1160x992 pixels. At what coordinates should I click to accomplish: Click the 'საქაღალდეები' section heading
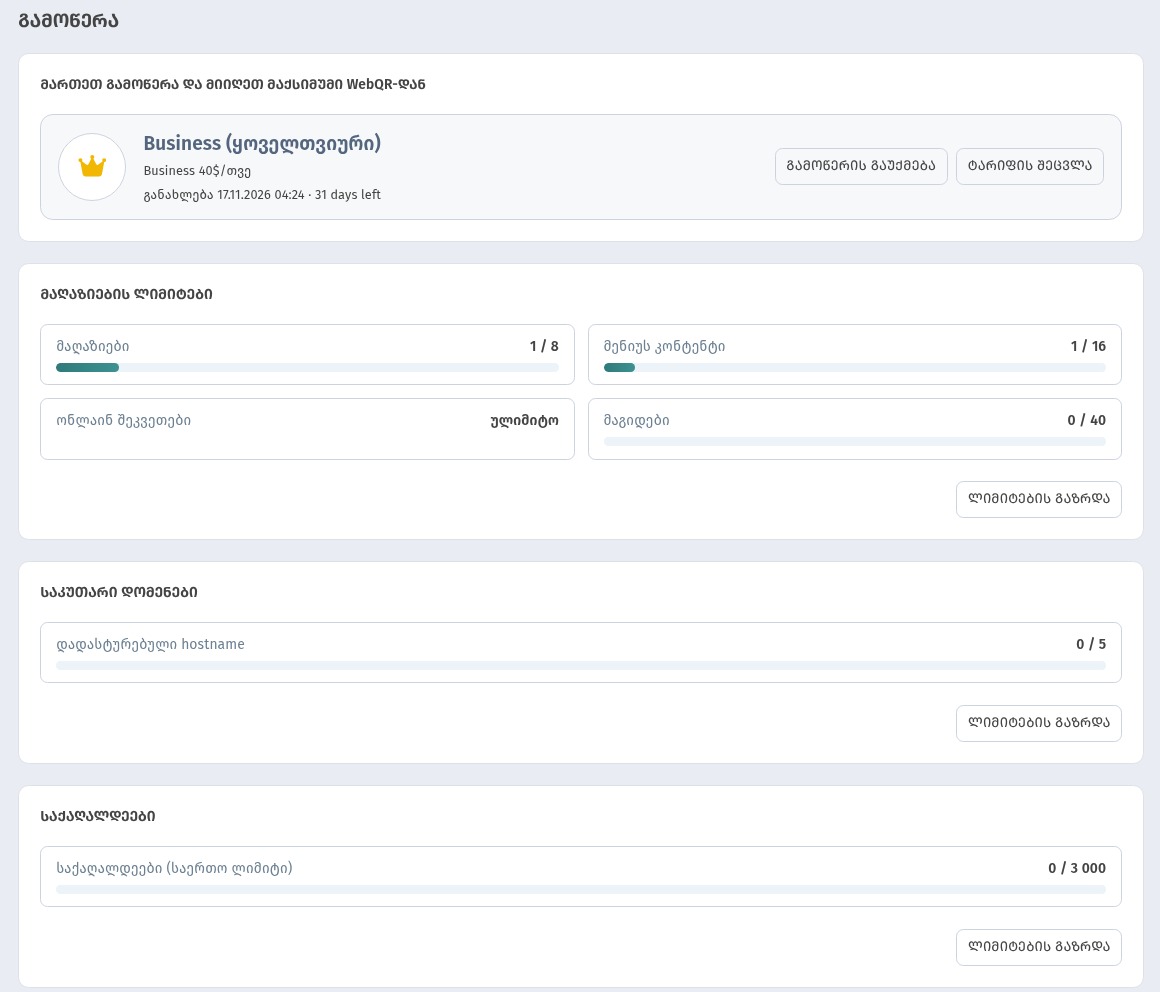coord(98,817)
